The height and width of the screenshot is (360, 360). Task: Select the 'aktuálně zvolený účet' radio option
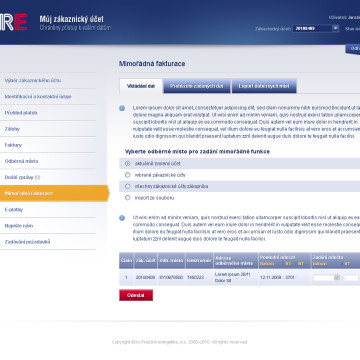(127, 164)
